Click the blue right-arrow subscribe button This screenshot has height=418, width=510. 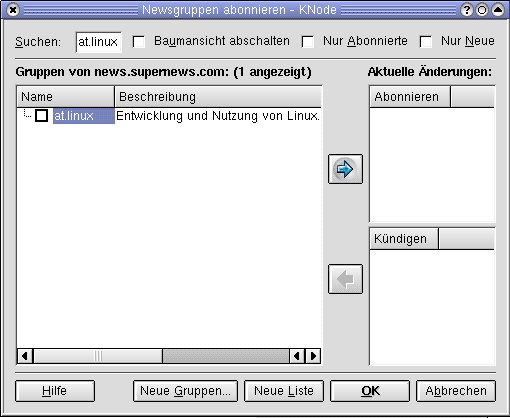pos(345,169)
